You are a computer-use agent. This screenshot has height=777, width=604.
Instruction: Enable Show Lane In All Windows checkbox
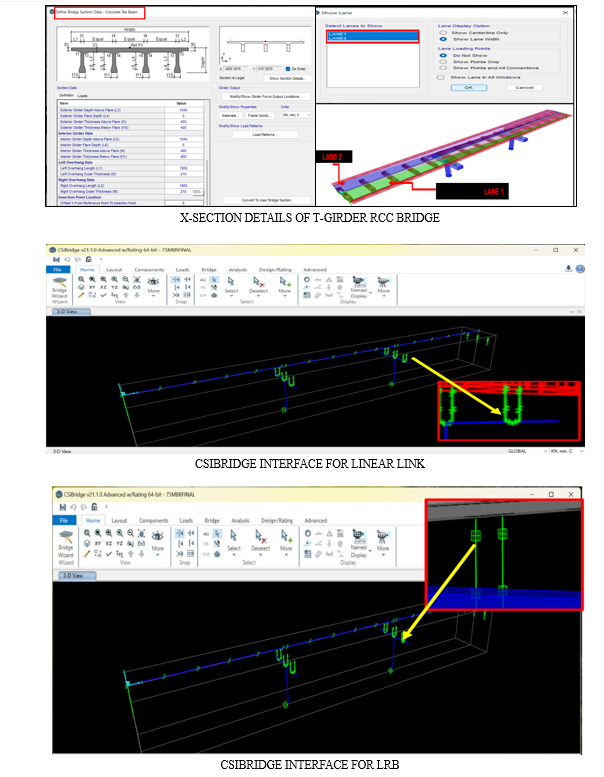coord(440,77)
